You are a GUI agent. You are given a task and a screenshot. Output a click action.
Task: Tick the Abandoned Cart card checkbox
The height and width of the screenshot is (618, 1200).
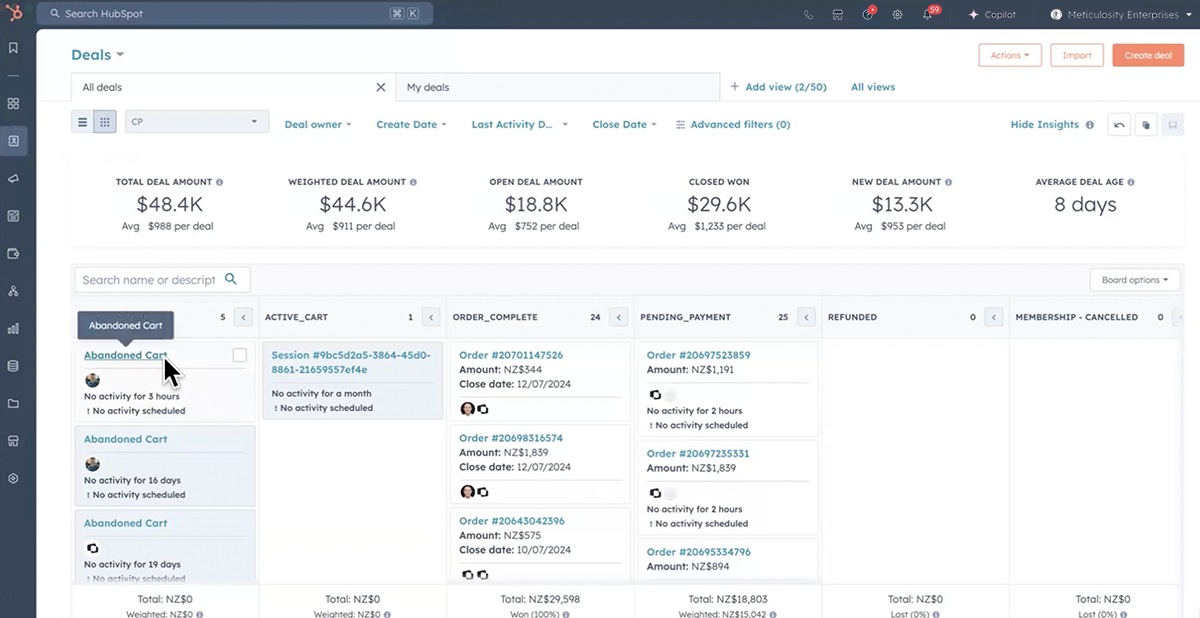point(240,355)
